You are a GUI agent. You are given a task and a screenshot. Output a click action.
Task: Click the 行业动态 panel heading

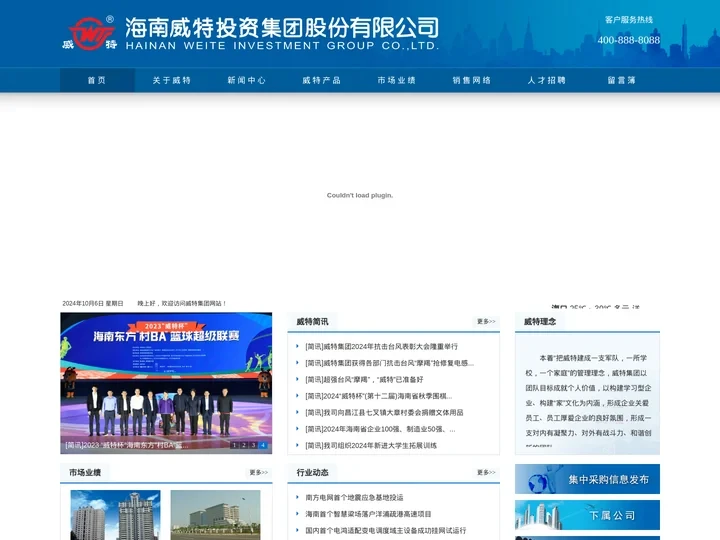point(312,472)
